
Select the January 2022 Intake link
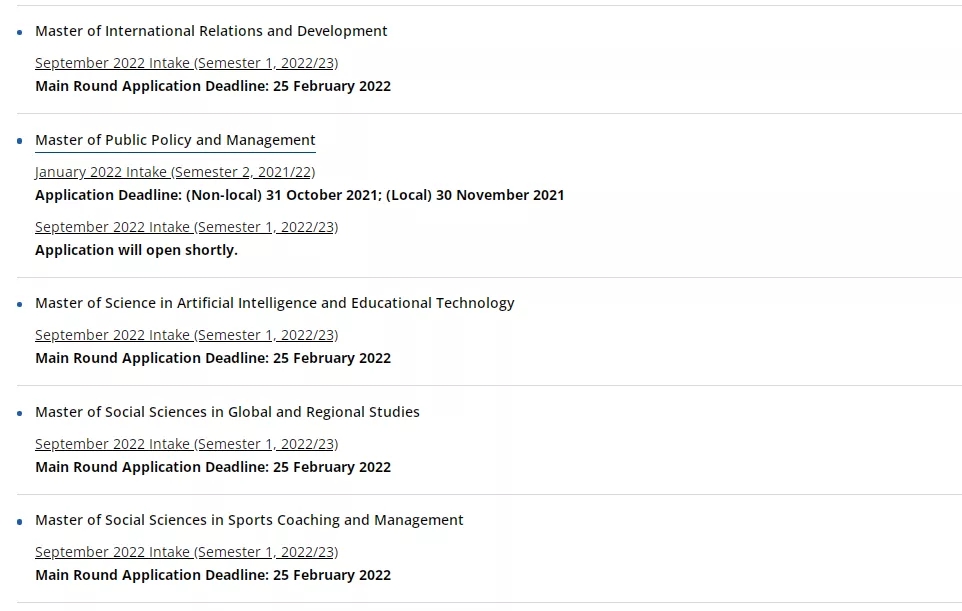click(175, 172)
